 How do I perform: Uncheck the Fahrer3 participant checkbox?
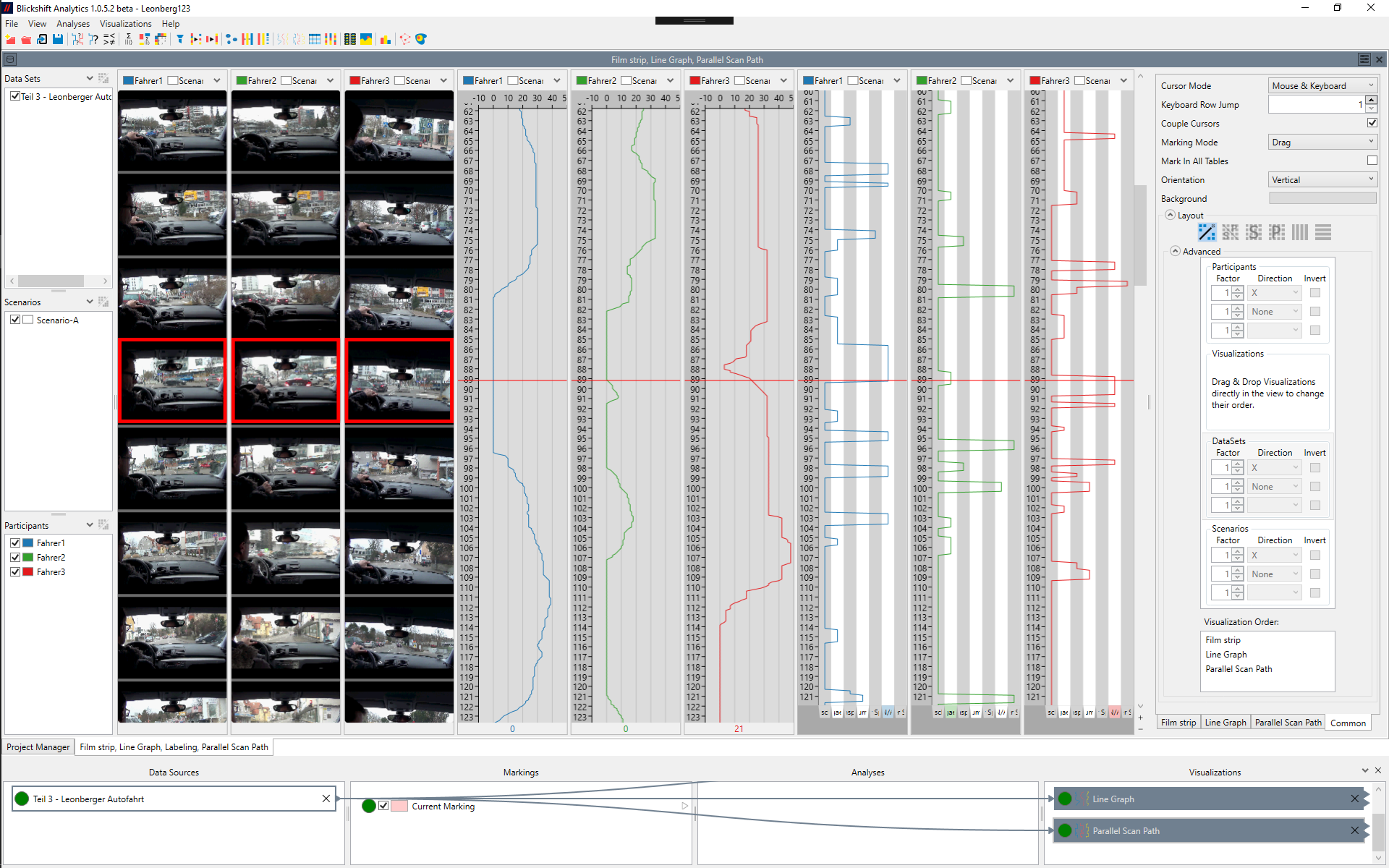[15, 571]
